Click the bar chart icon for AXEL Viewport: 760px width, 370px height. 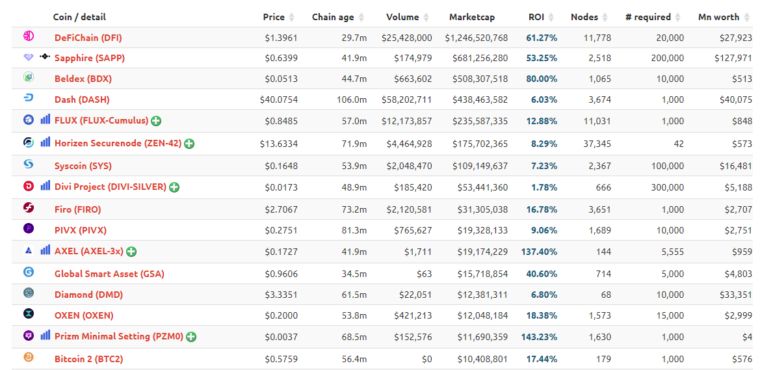click(45, 250)
